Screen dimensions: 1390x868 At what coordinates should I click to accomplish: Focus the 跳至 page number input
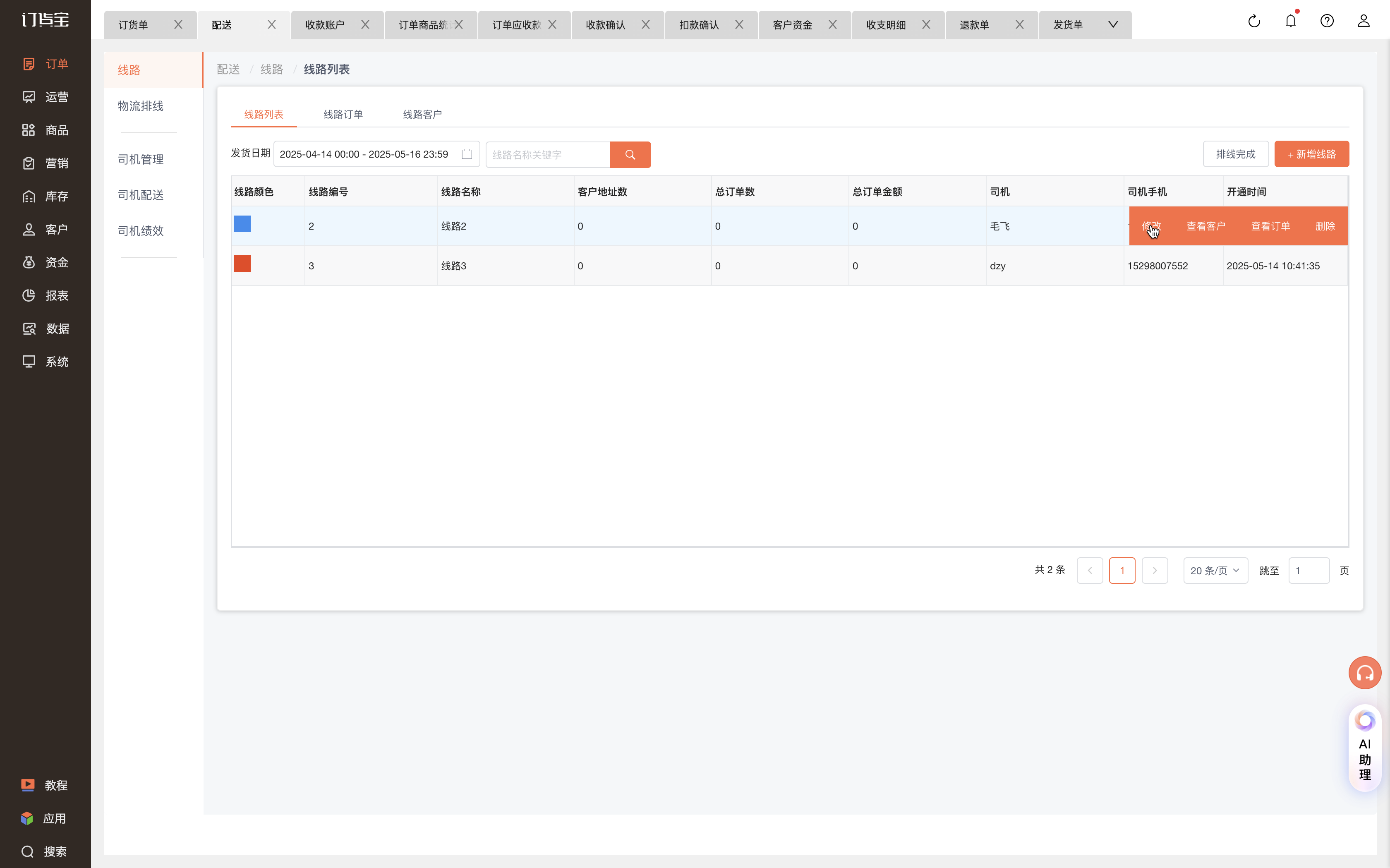(1309, 571)
